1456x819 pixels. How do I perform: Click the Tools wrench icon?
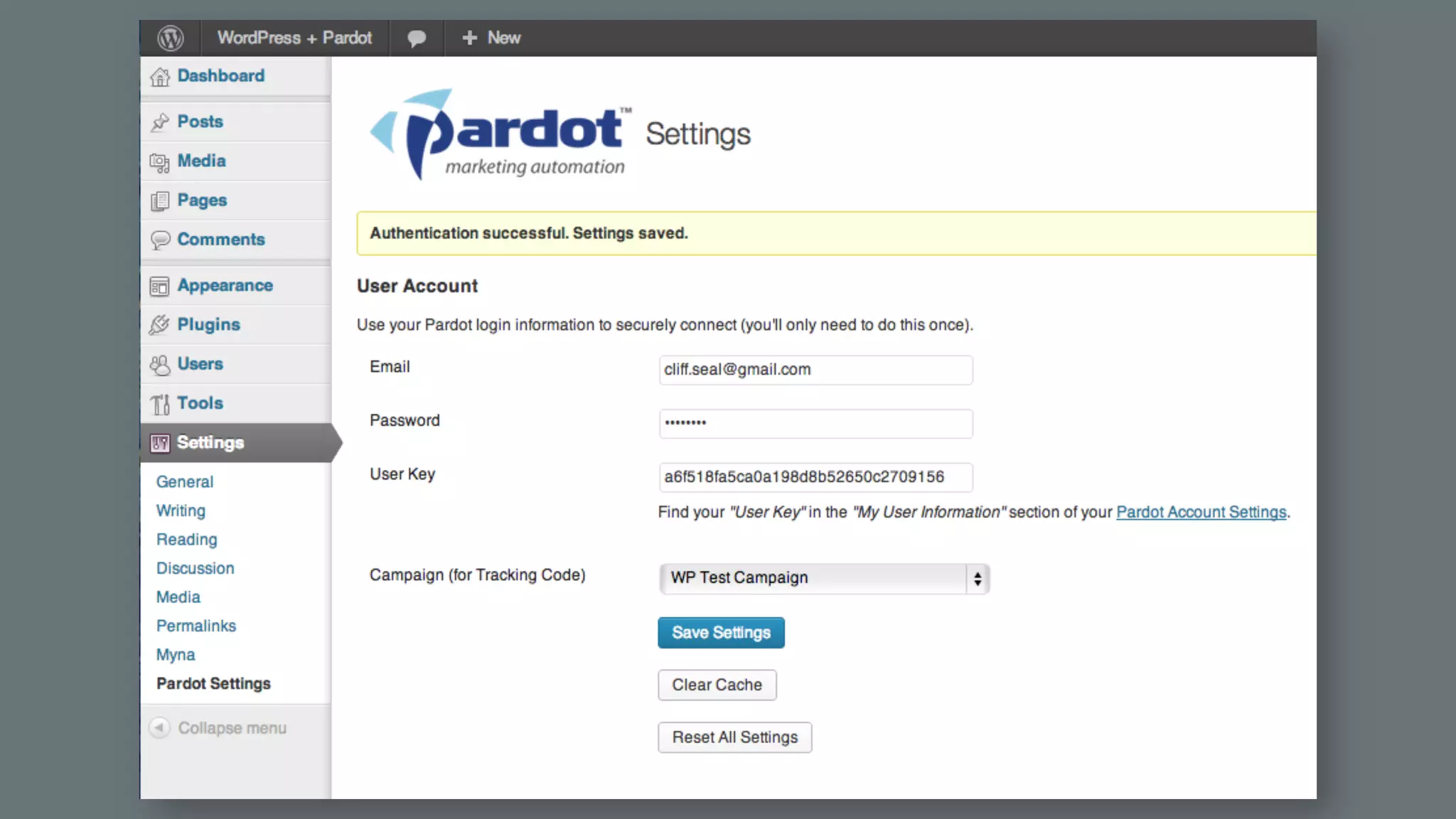160,404
